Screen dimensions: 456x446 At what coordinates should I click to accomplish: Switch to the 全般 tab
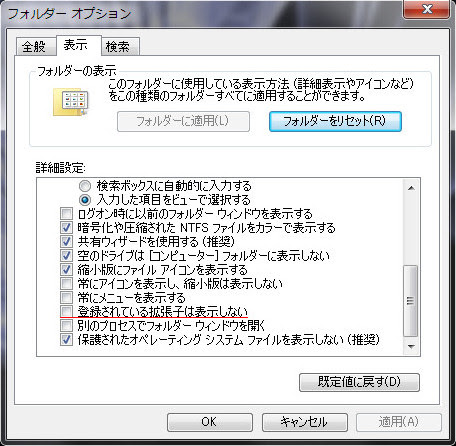[34, 46]
